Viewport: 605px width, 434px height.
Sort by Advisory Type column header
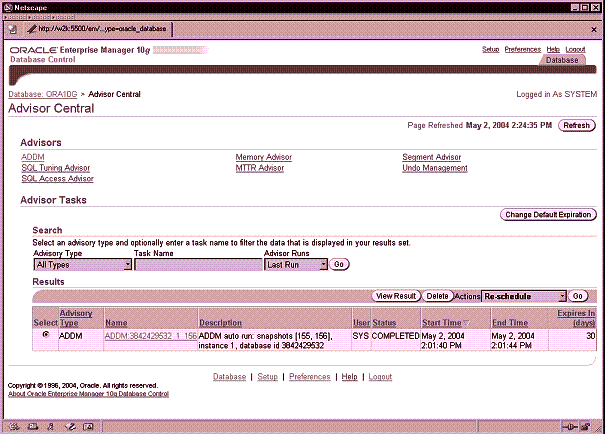pyautogui.click(x=76, y=318)
